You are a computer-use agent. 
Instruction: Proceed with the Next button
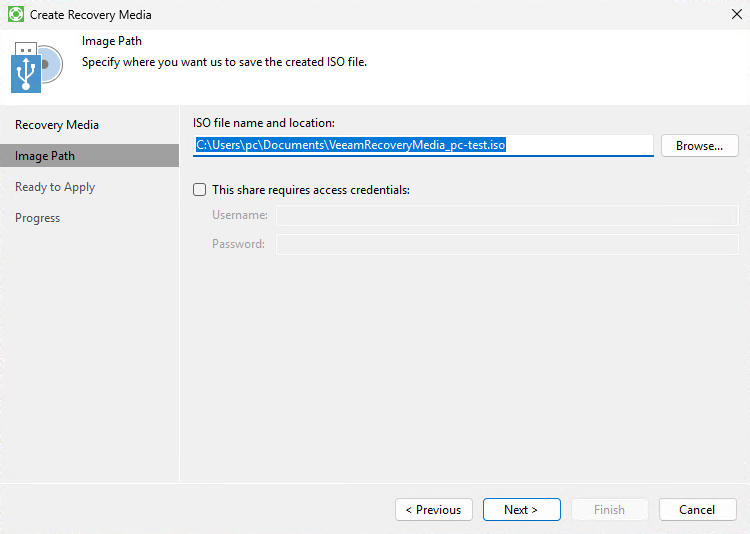[x=521, y=510]
